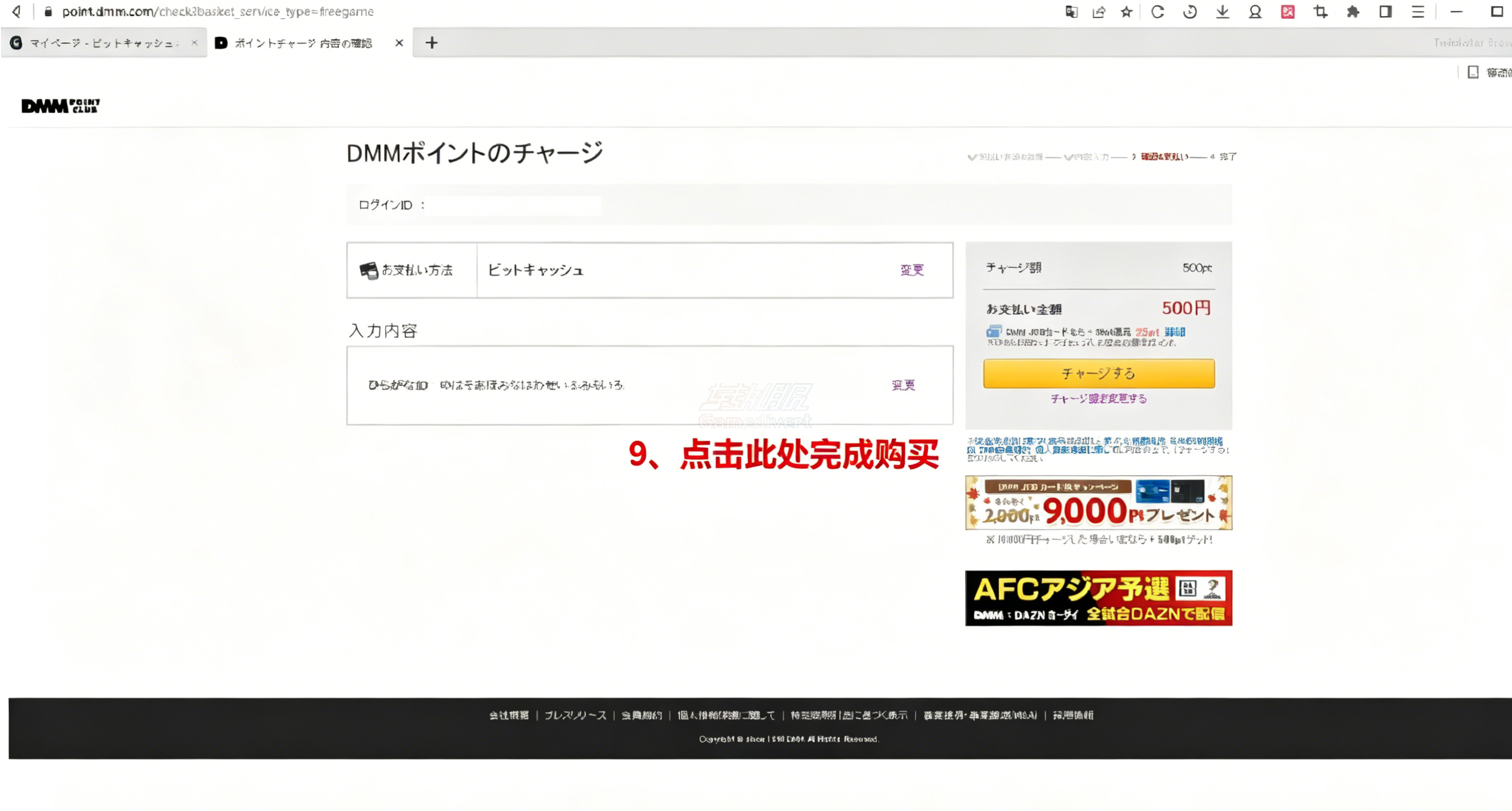This screenshot has width=1512, height=811.
Task: Open a new browser tab
Action: [432, 43]
